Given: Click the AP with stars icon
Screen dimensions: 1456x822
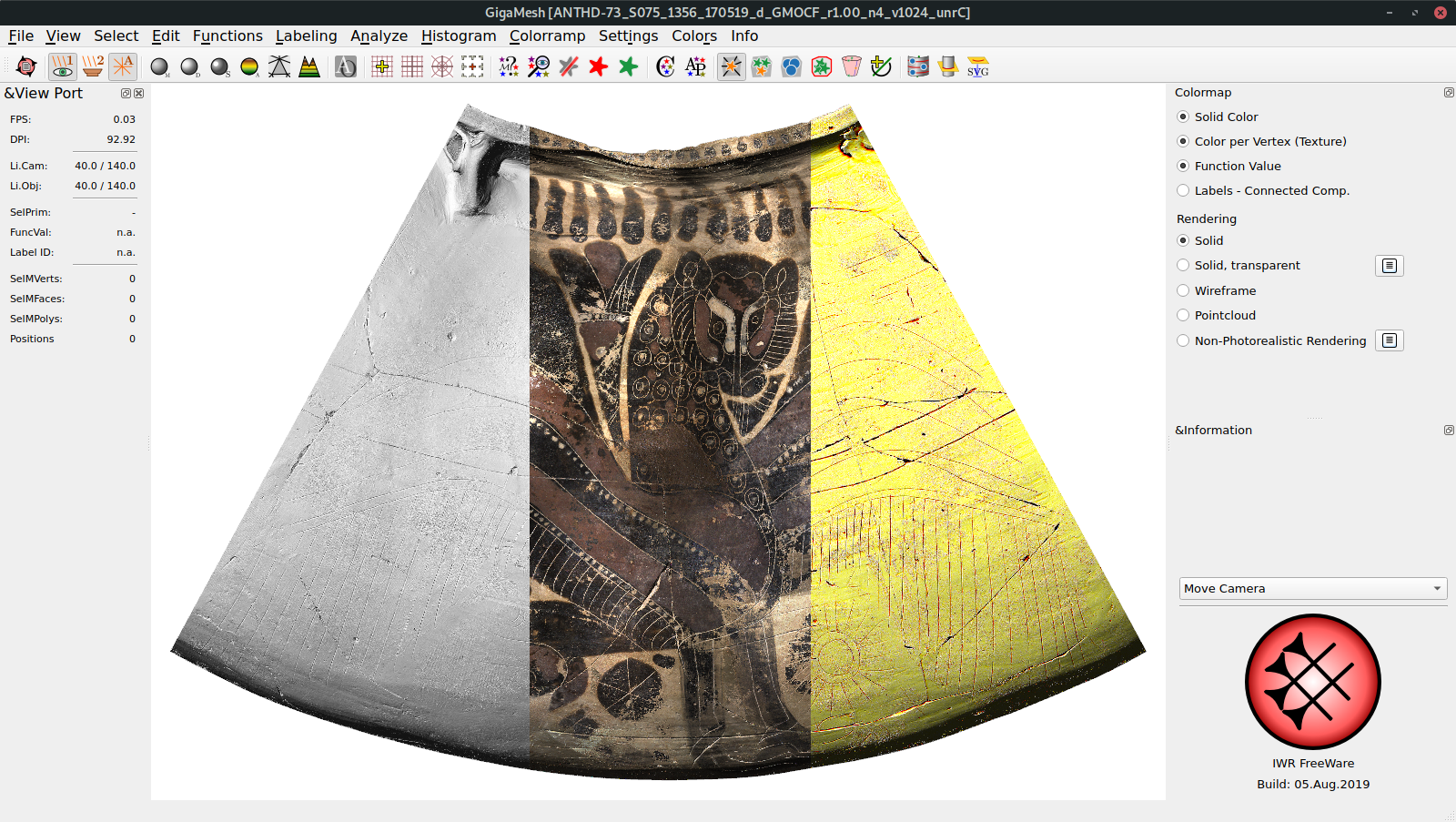Looking at the screenshot, I should pos(695,66).
